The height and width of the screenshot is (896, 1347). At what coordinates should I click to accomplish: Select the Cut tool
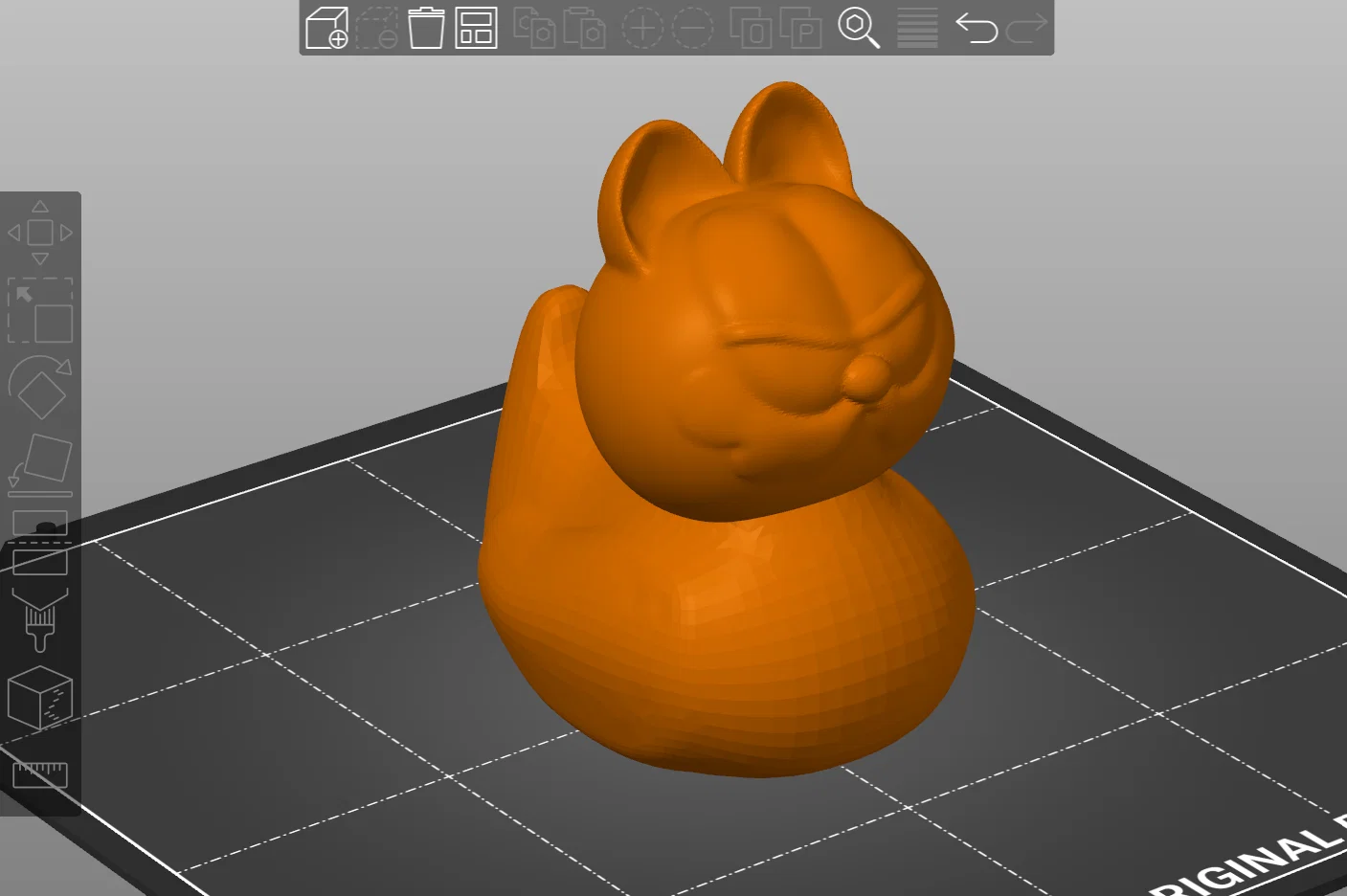tap(40, 543)
